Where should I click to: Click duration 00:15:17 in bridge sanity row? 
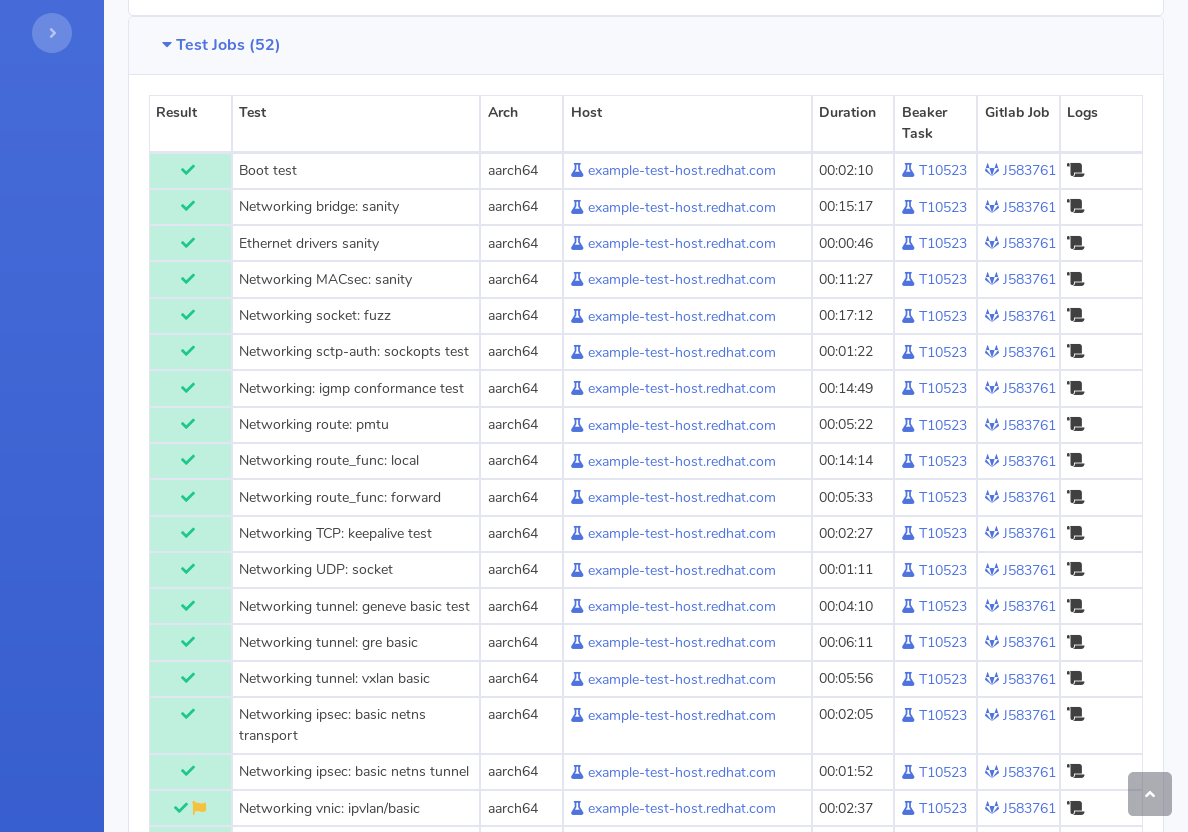(846, 206)
